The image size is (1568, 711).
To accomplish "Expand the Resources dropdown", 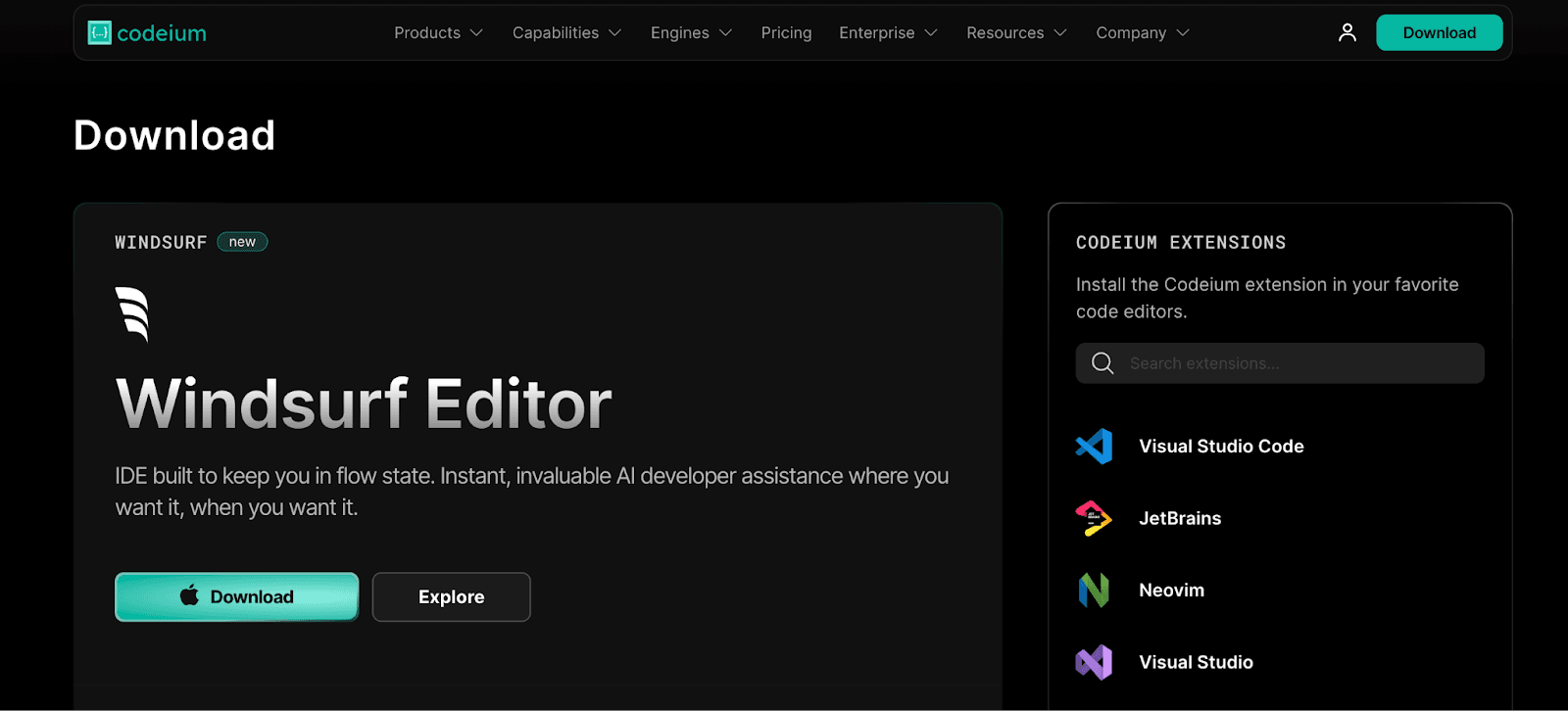I will click(x=1016, y=33).
